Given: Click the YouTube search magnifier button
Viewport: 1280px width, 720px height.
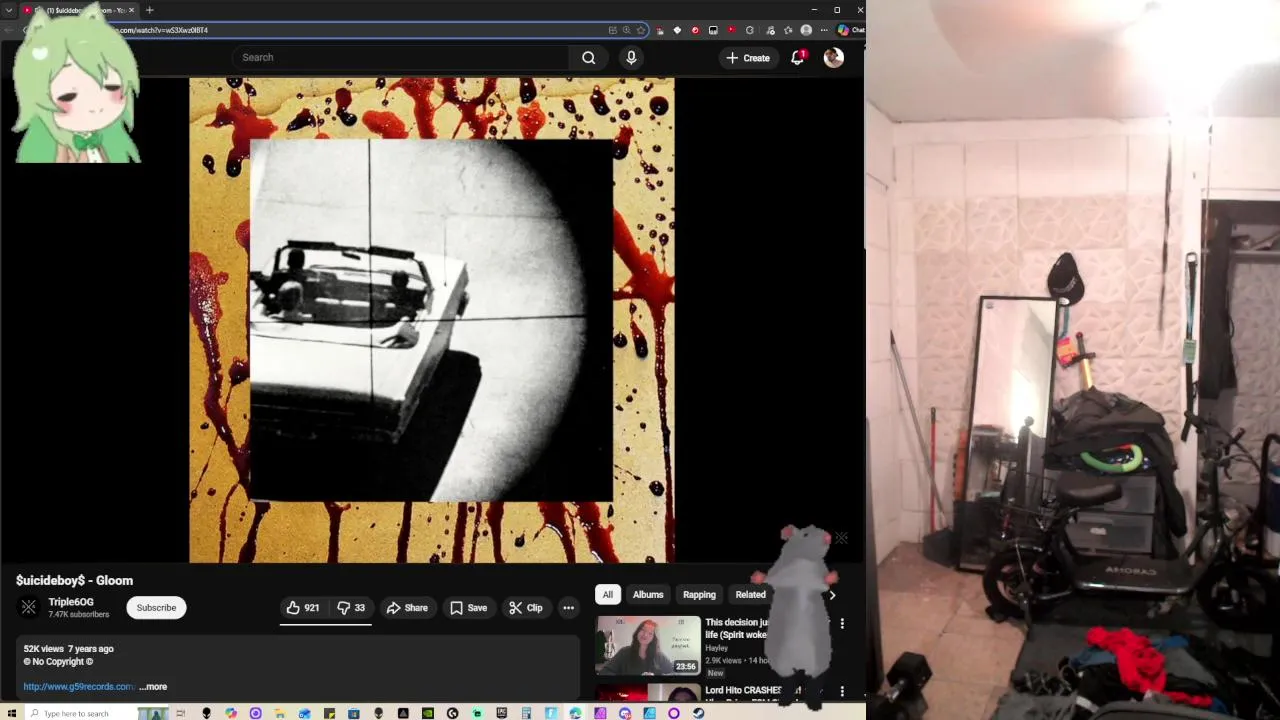Looking at the screenshot, I should point(589,57).
